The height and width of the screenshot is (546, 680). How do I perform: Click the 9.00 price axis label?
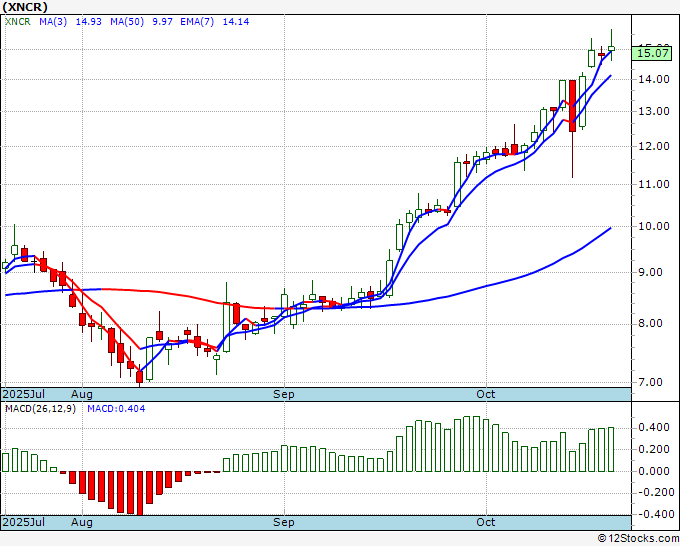pos(651,273)
